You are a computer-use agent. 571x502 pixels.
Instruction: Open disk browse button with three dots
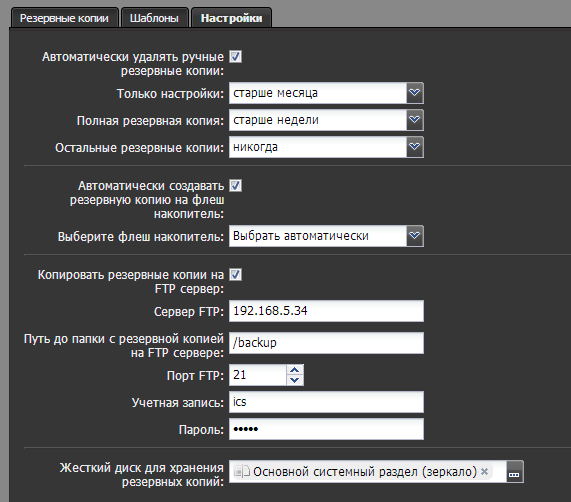[x=515, y=471]
